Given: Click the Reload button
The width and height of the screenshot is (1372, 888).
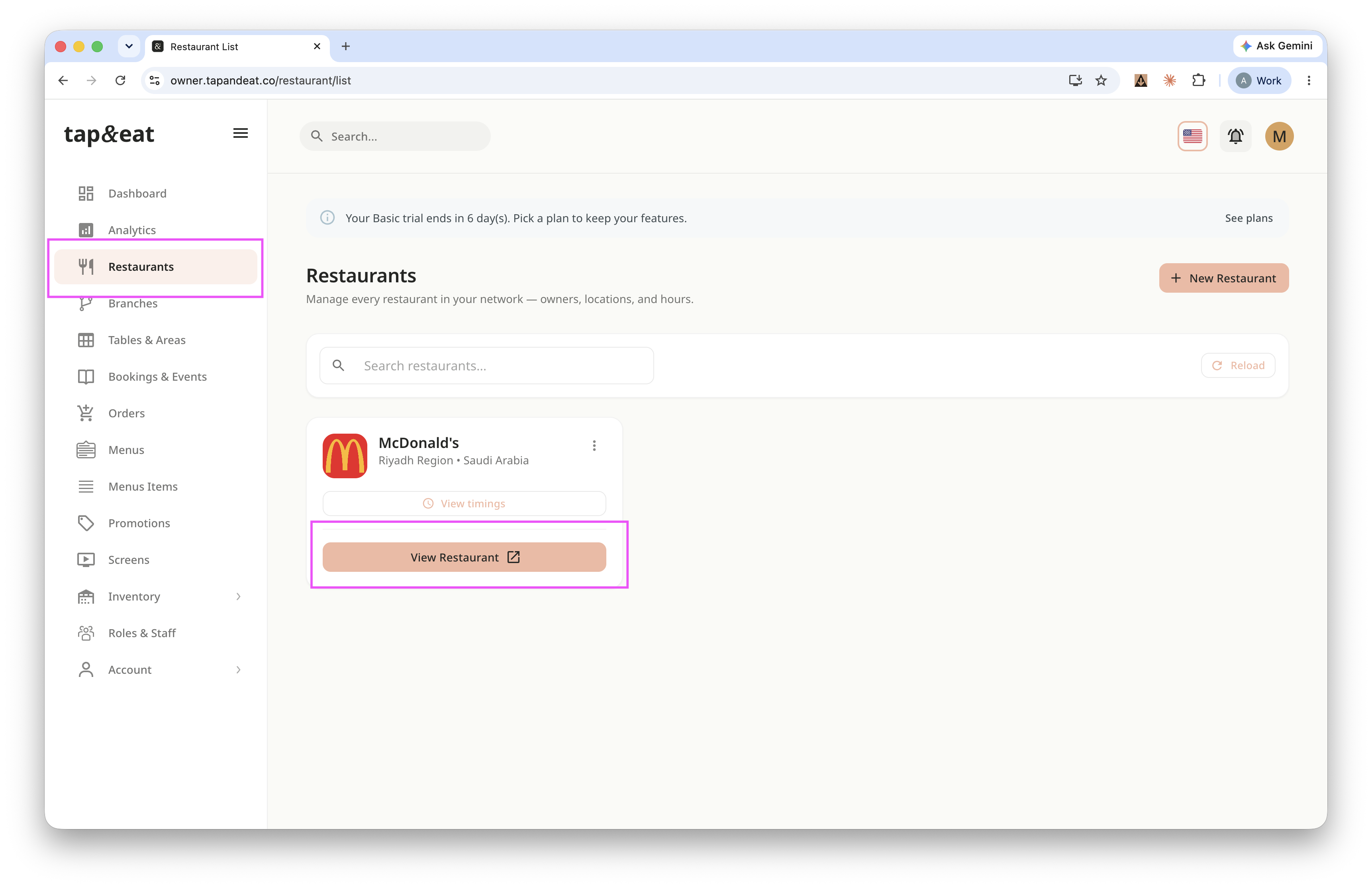Looking at the screenshot, I should (1238, 366).
